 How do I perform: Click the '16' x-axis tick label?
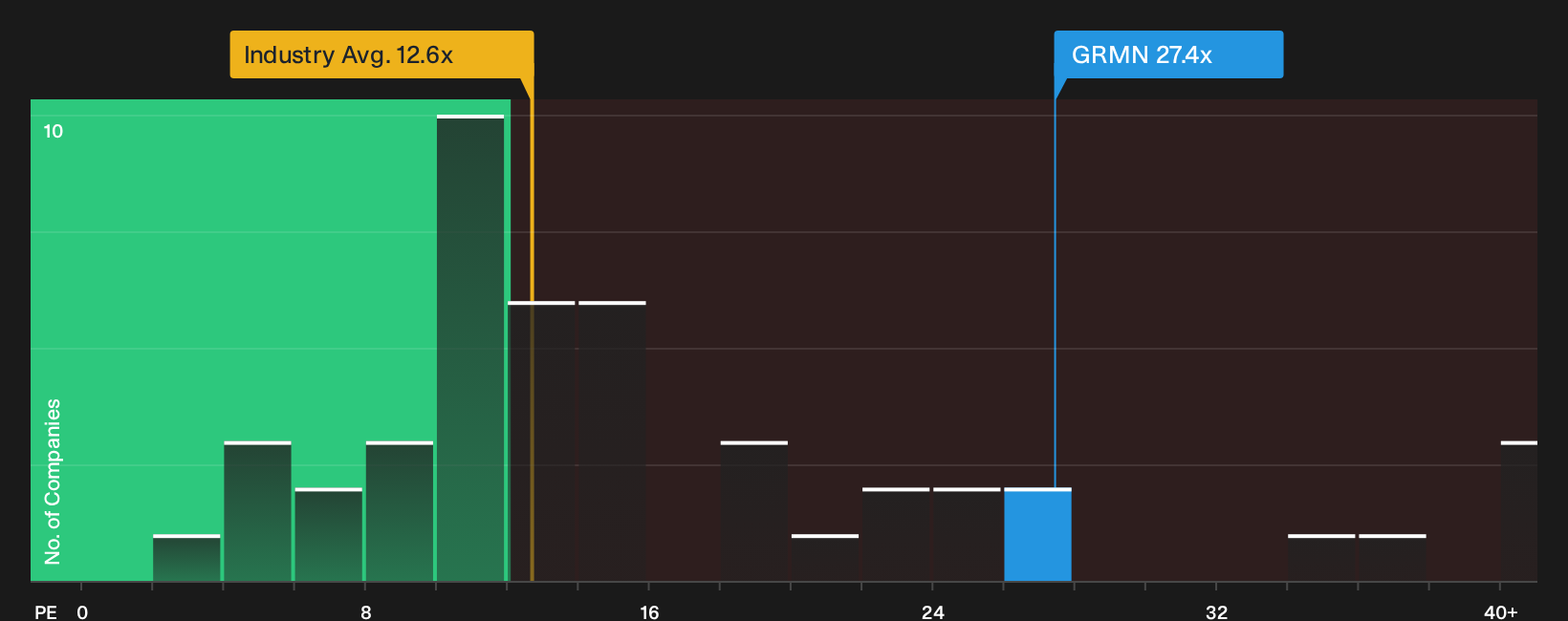[x=649, y=611]
